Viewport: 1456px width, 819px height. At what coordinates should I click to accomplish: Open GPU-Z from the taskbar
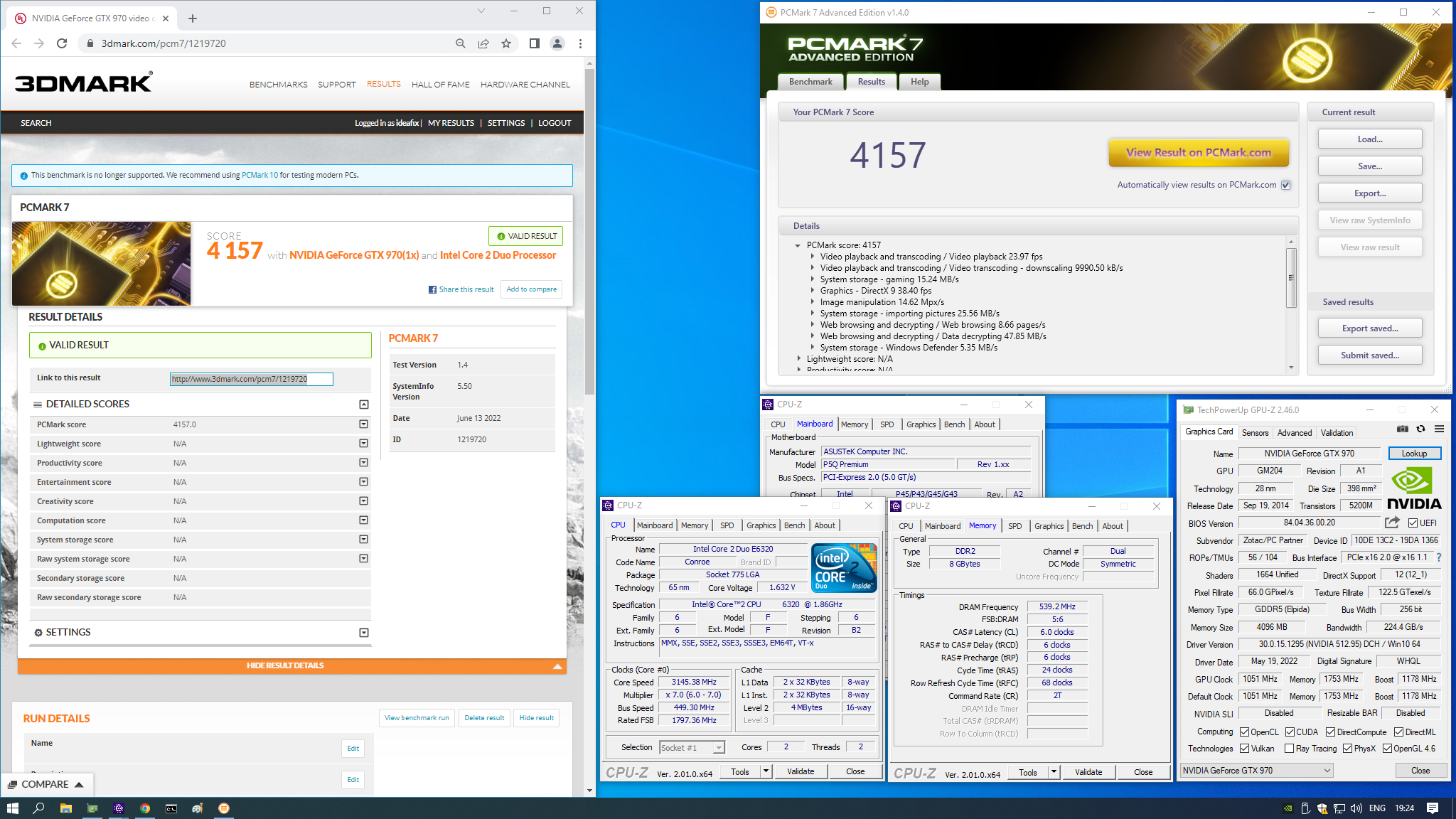pyautogui.click(x=92, y=808)
